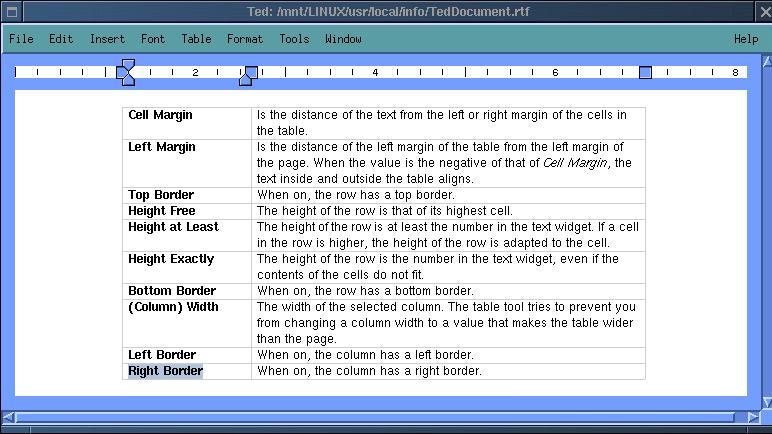Place cursor in the Height Exactly cell
This screenshot has height=434, width=772.
coord(171,259)
